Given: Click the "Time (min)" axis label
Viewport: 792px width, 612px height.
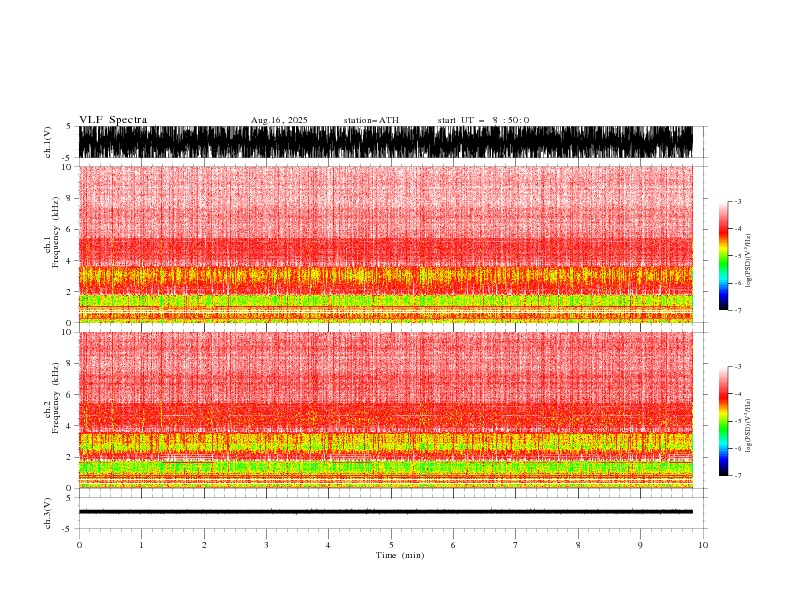Looking at the screenshot, I should tap(400, 555).
